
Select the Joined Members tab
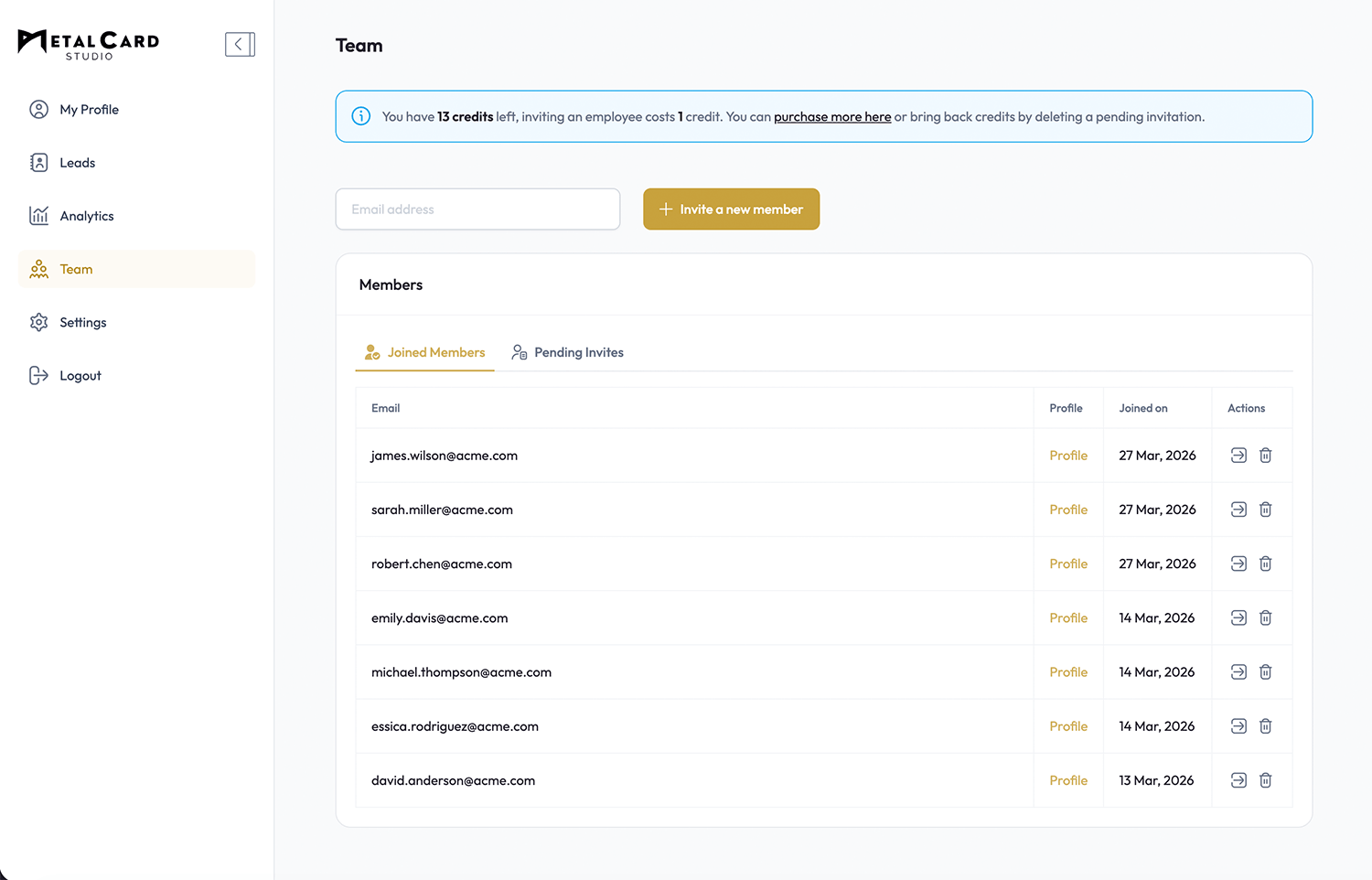pyautogui.click(x=425, y=352)
